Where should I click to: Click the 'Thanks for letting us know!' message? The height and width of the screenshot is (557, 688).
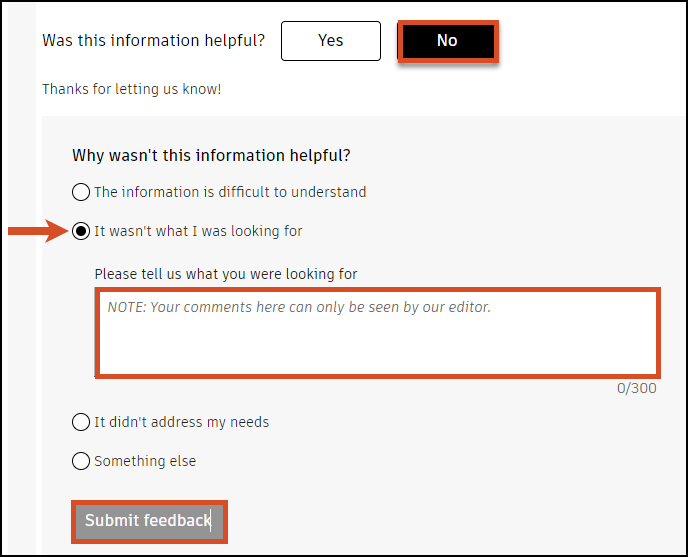click(x=131, y=89)
